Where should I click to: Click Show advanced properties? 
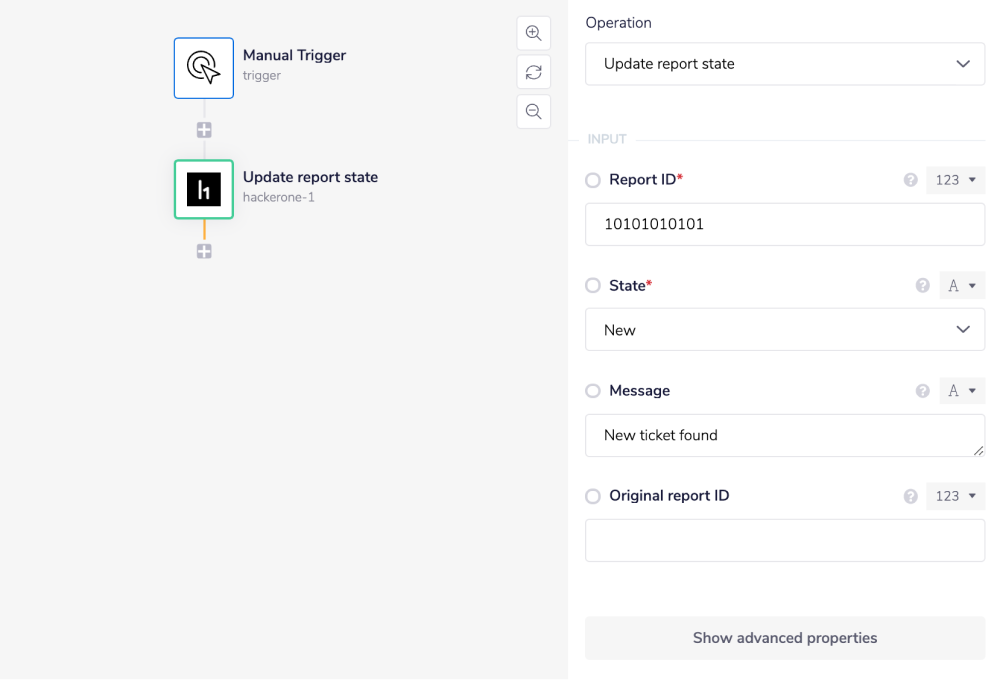[784, 637]
